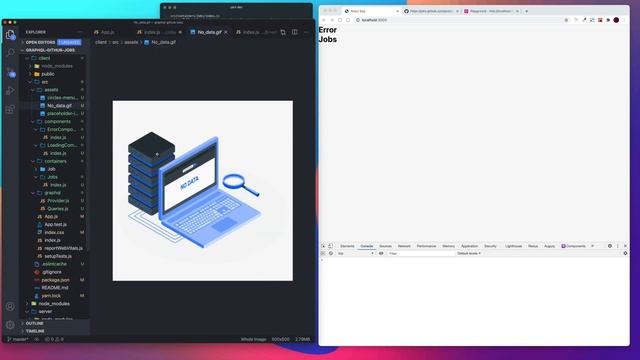Open DevTools Sources tab
Image resolution: width=640 pixels, height=360 pixels.
(x=385, y=246)
